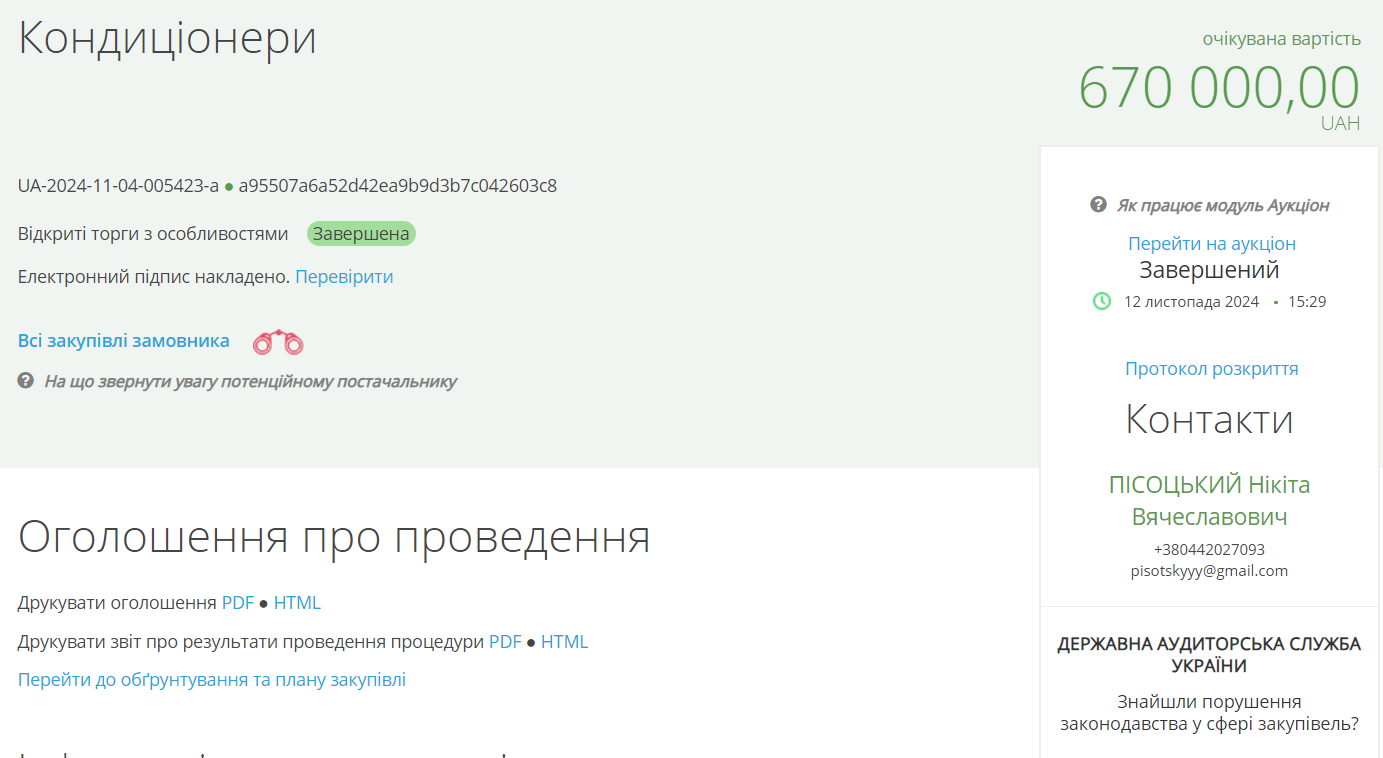
Task: Click contact name 'ПІСОЦЬКИЙ Нікіта Вячеславович'
Action: coord(1209,500)
